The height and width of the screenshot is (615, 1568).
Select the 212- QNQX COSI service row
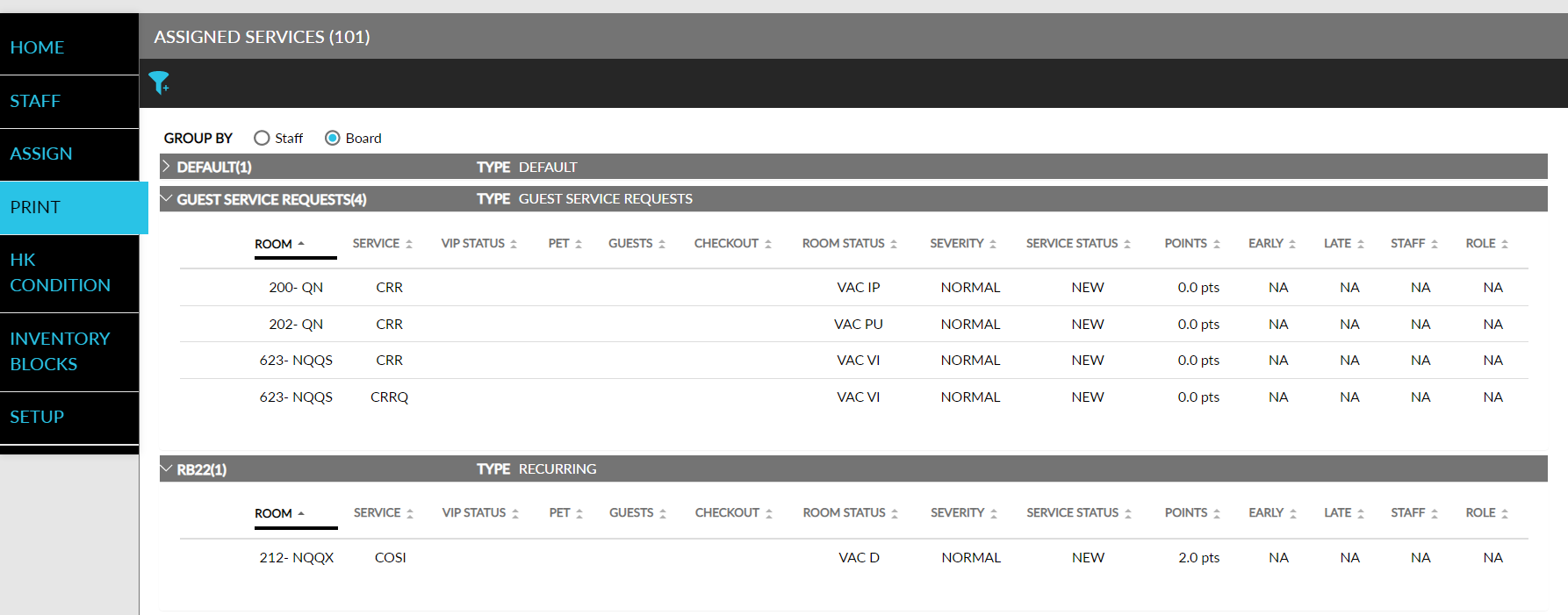pyautogui.click(x=390, y=558)
